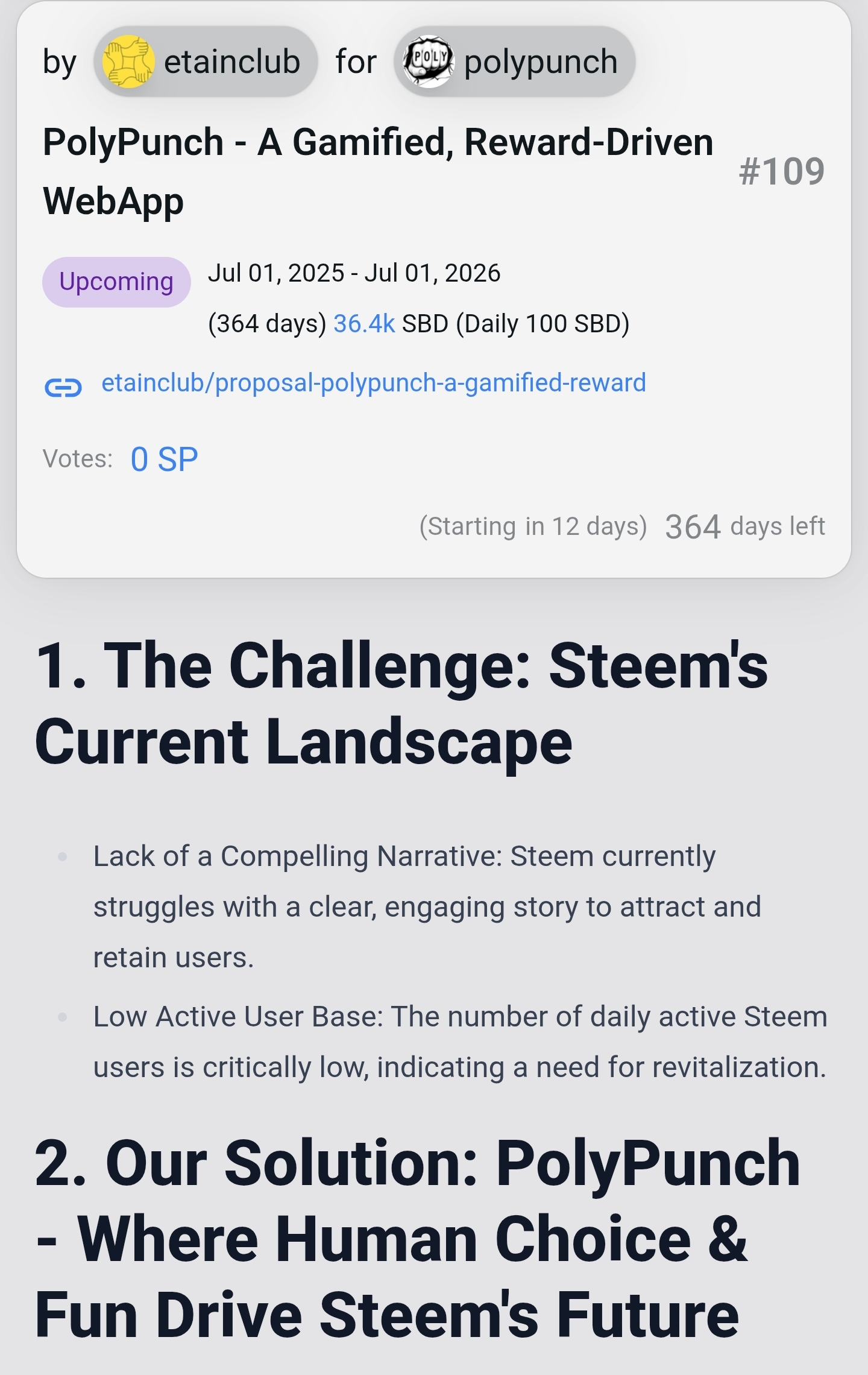
Task: Click the Jul 01, 2025 date range
Action: 354,273
